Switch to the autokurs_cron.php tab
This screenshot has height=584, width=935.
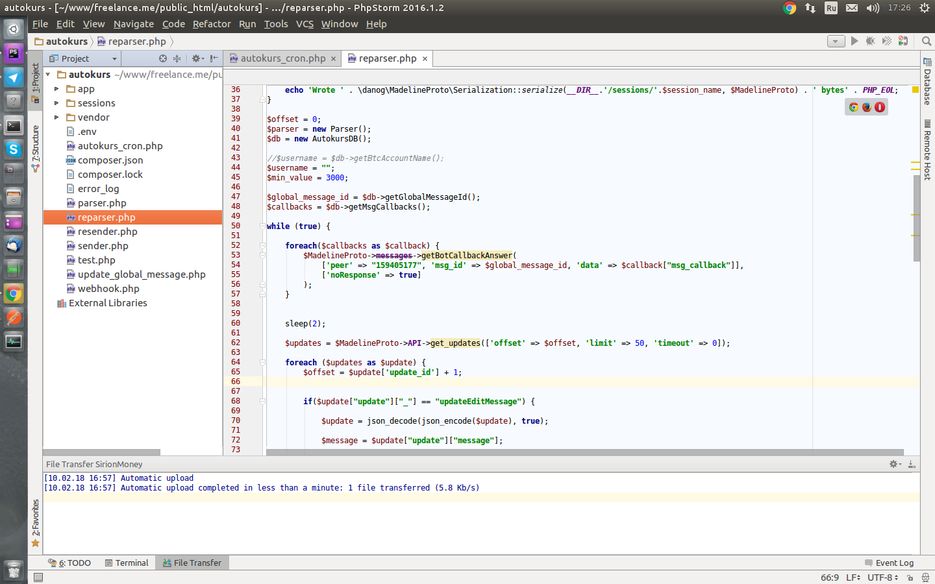[283, 58]
